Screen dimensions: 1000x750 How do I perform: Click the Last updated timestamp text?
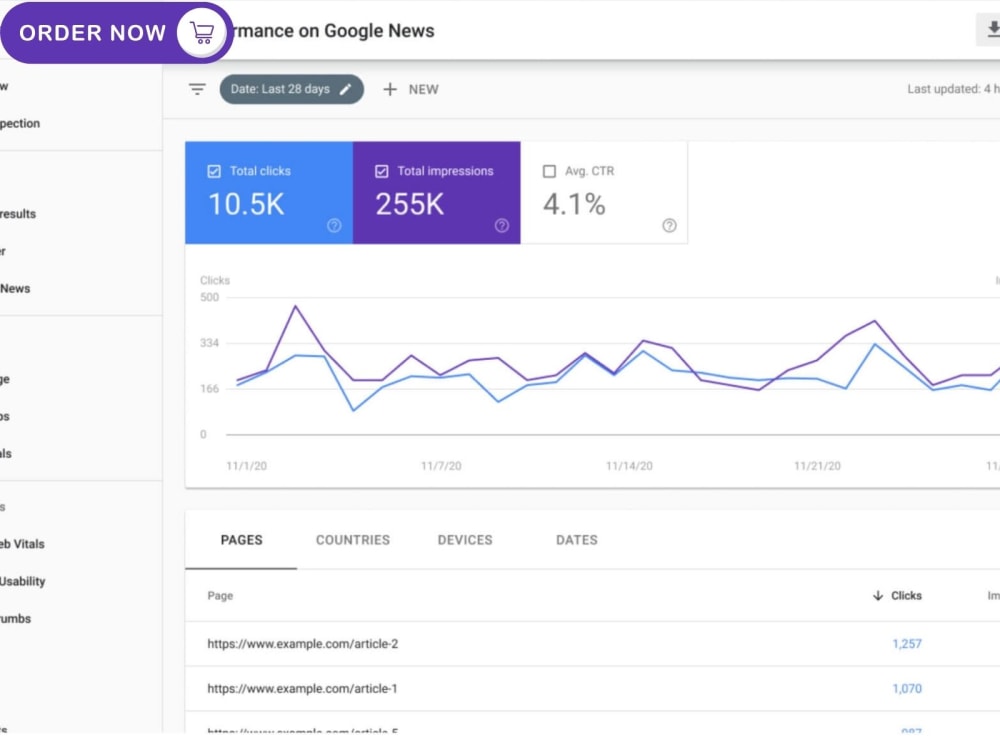point(953,89)
